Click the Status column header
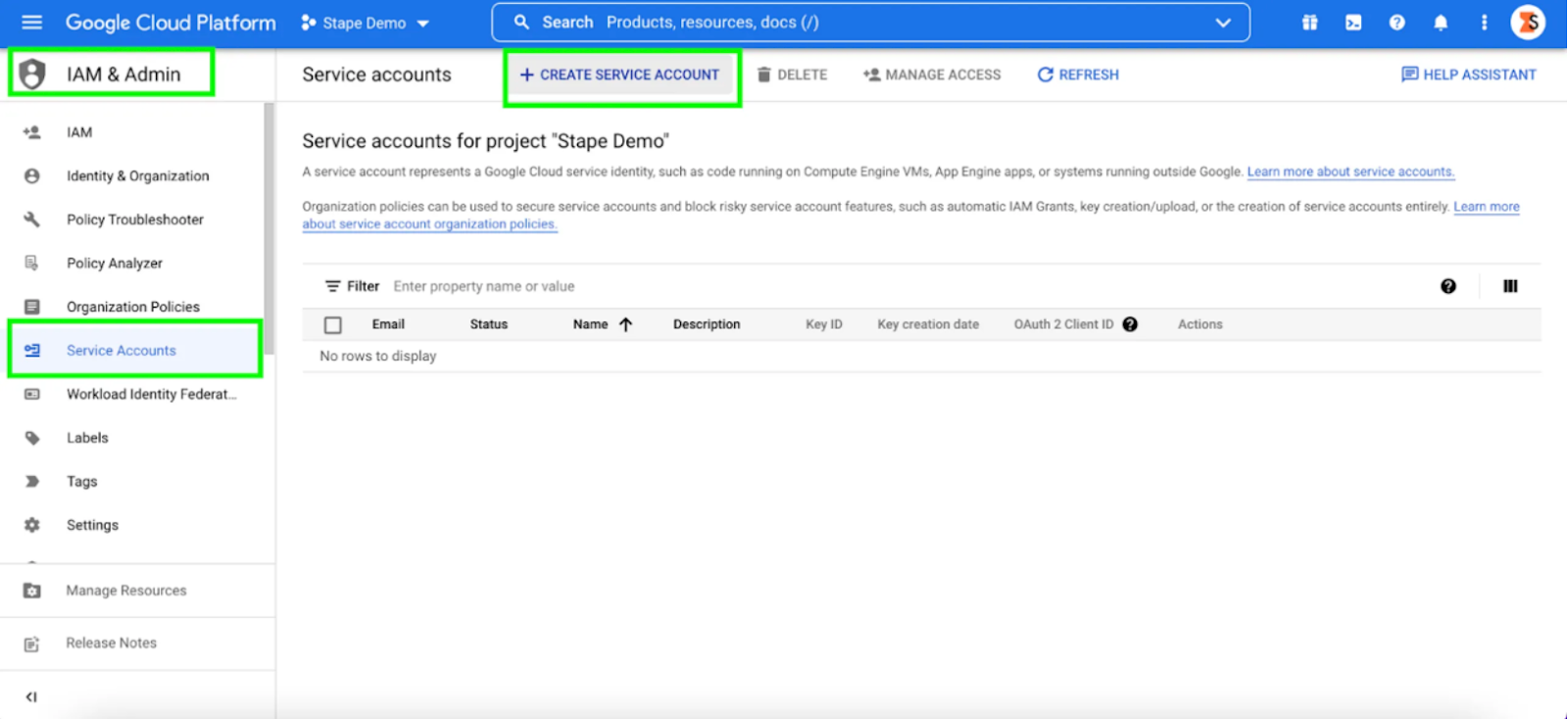Screen dimensions: 1568x719 click(x=489, y=324)
